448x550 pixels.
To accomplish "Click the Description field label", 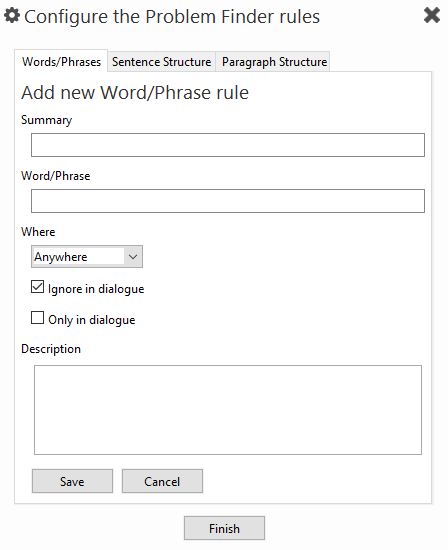I will coord(51,349).
